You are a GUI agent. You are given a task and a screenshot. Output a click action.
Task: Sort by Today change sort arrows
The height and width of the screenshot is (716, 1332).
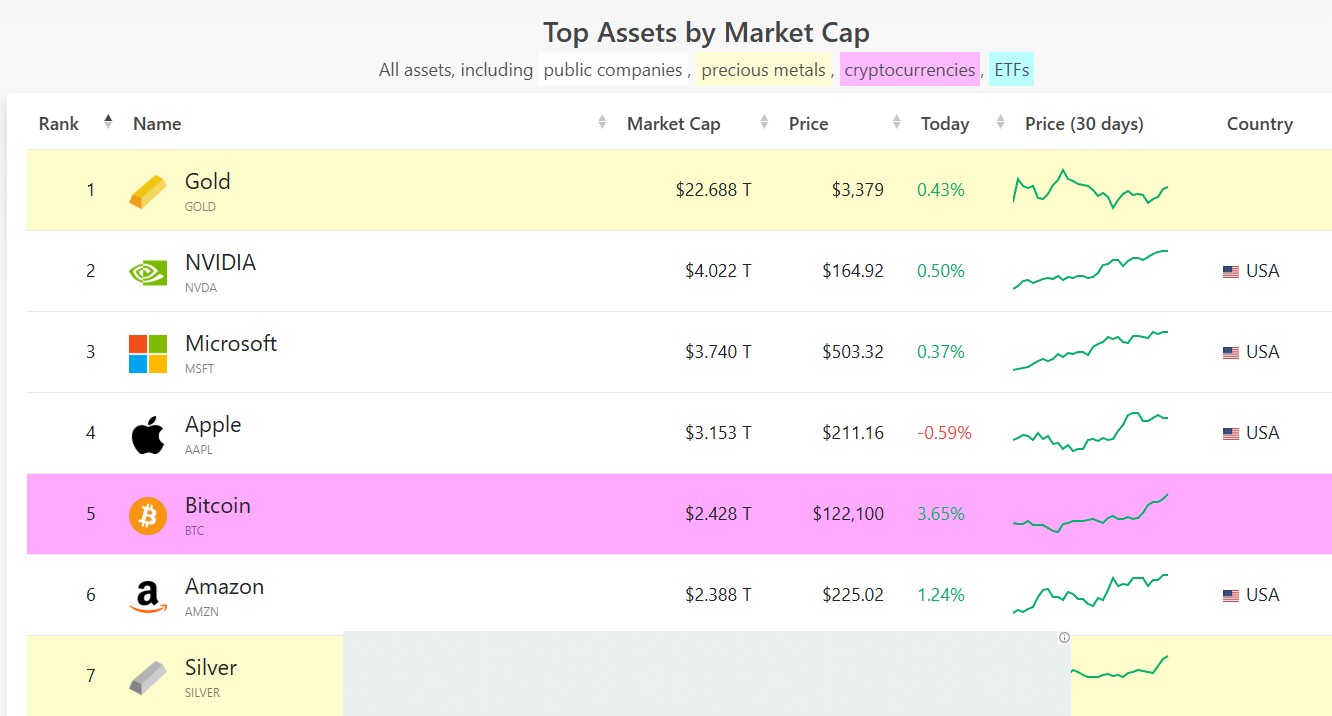[1000, 122]
